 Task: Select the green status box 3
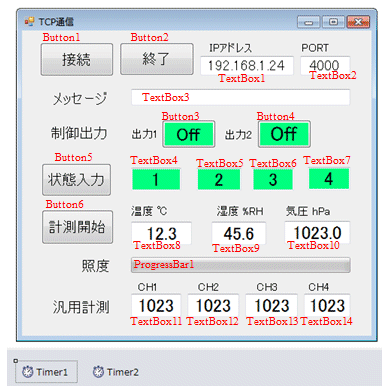273,179
